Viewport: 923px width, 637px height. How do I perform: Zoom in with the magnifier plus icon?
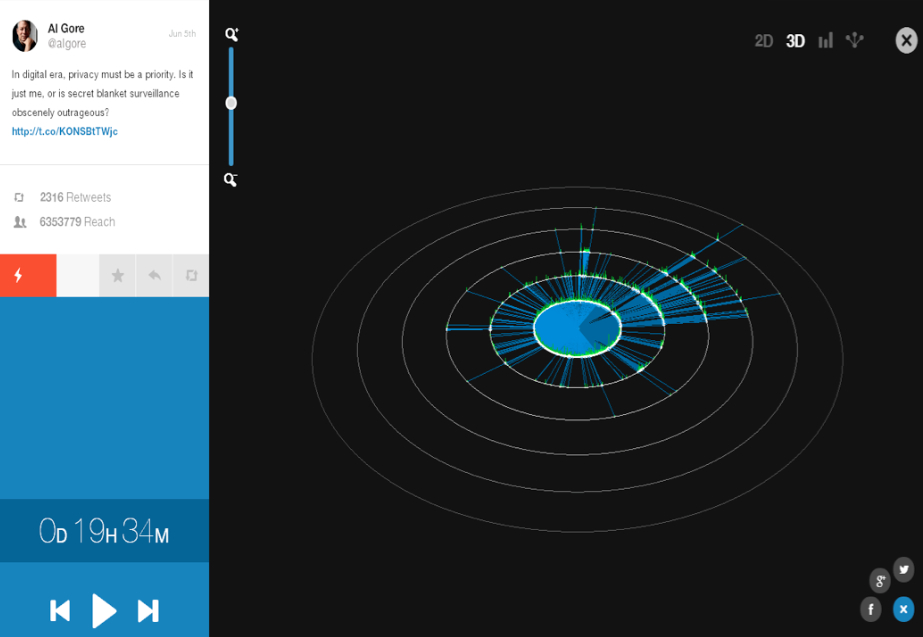[x=231, y=35]
